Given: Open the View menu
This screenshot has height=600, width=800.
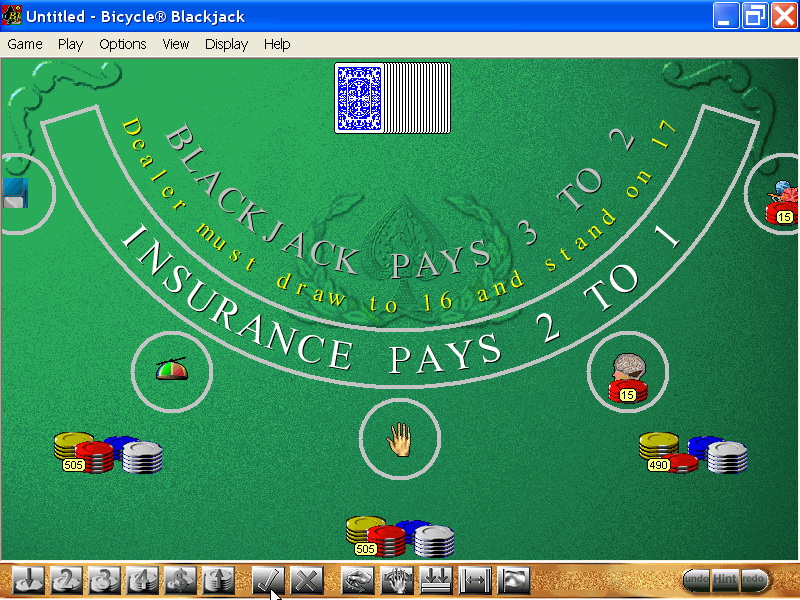Looking at the screenshot, I should pos(176,44).
